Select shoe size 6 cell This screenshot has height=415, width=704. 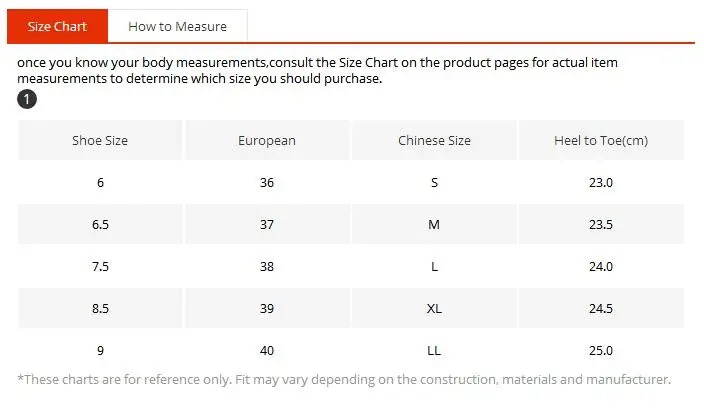100,182
